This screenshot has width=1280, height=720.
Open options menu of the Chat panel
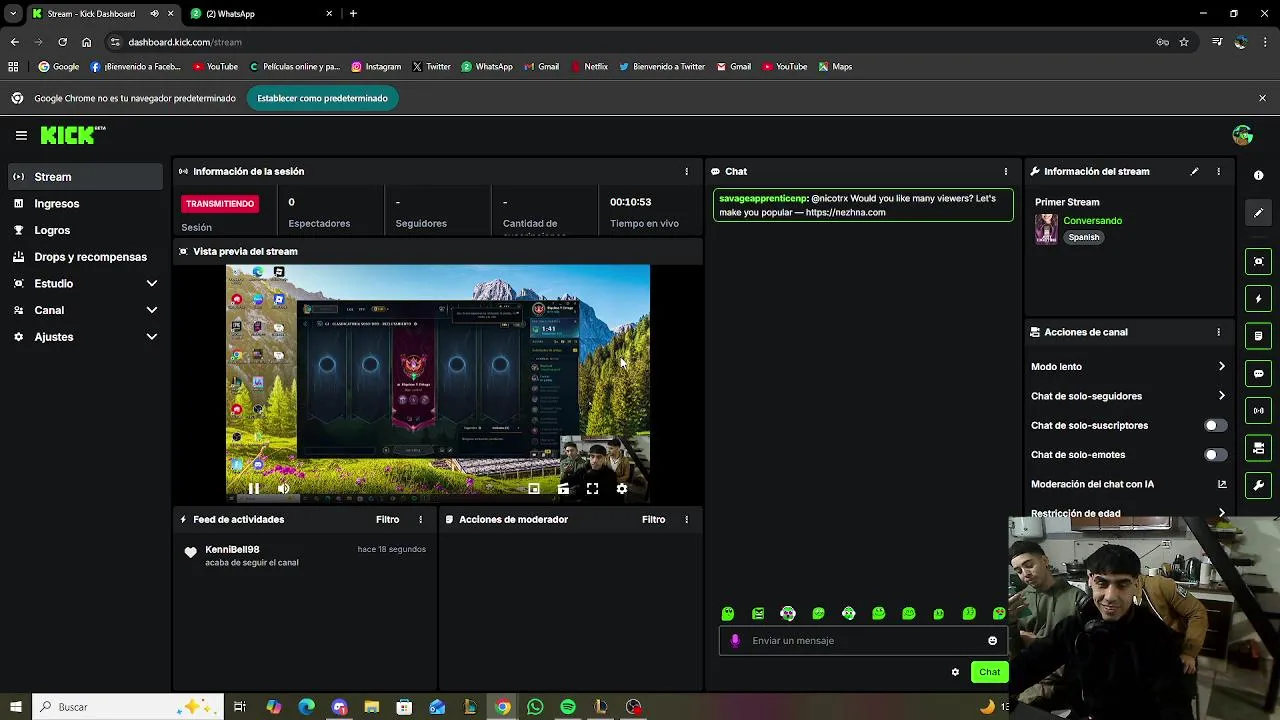(x=1006, y=171)
